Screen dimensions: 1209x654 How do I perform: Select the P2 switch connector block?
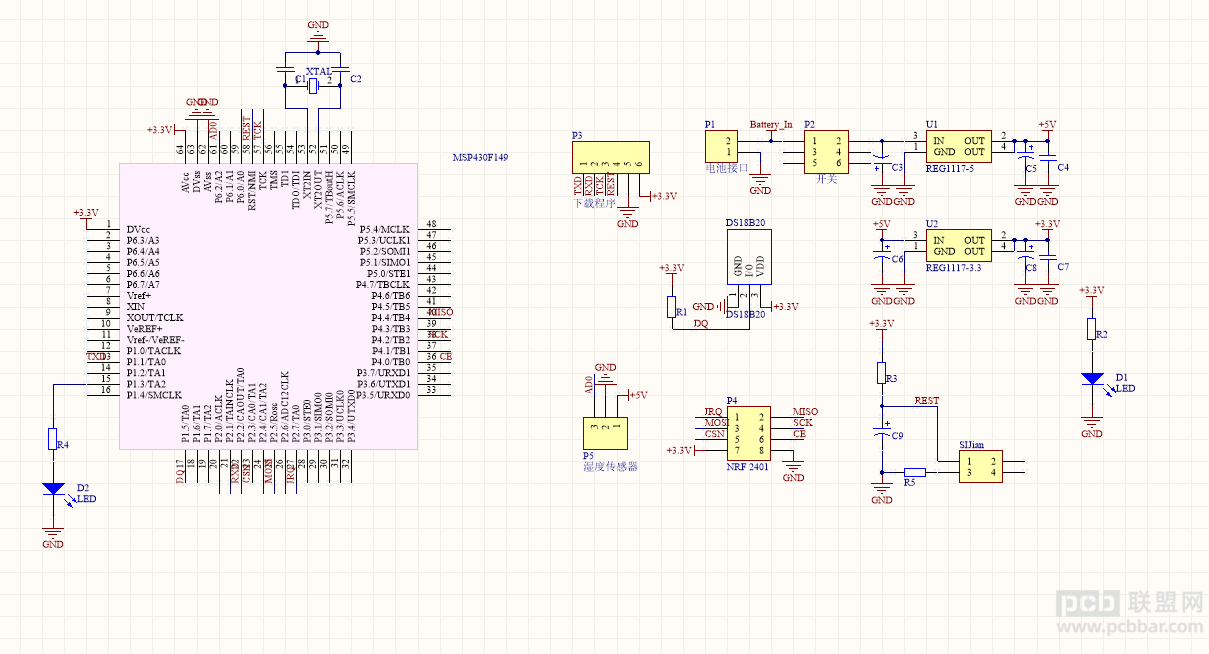[x=826, y=152]
